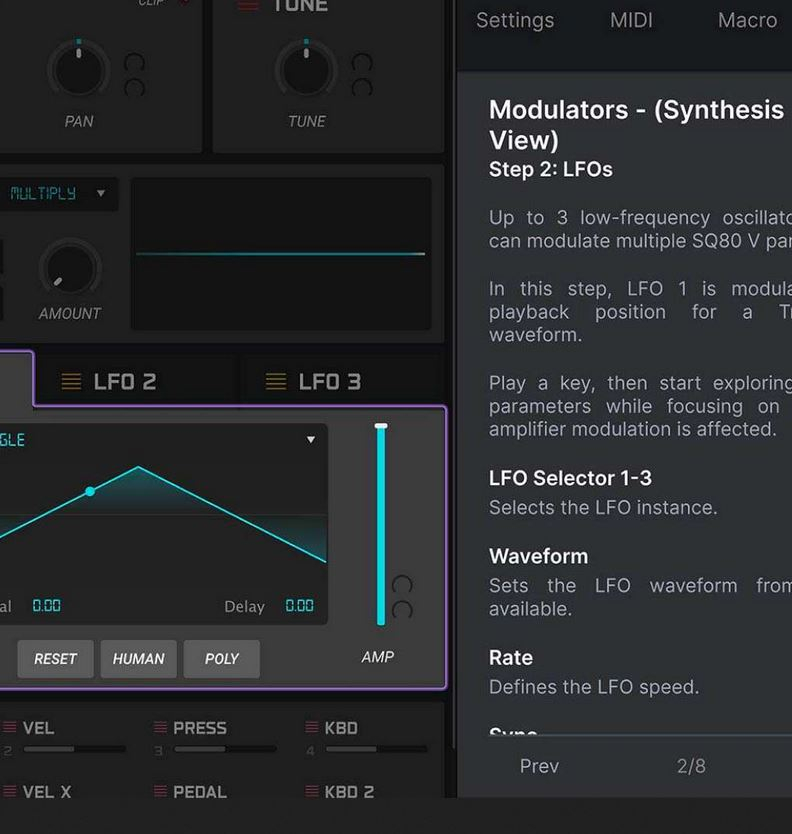Screen dimensions: 792x834
Task: Switch to the LFO 2 tab
Action: click(x=136, y=381)
